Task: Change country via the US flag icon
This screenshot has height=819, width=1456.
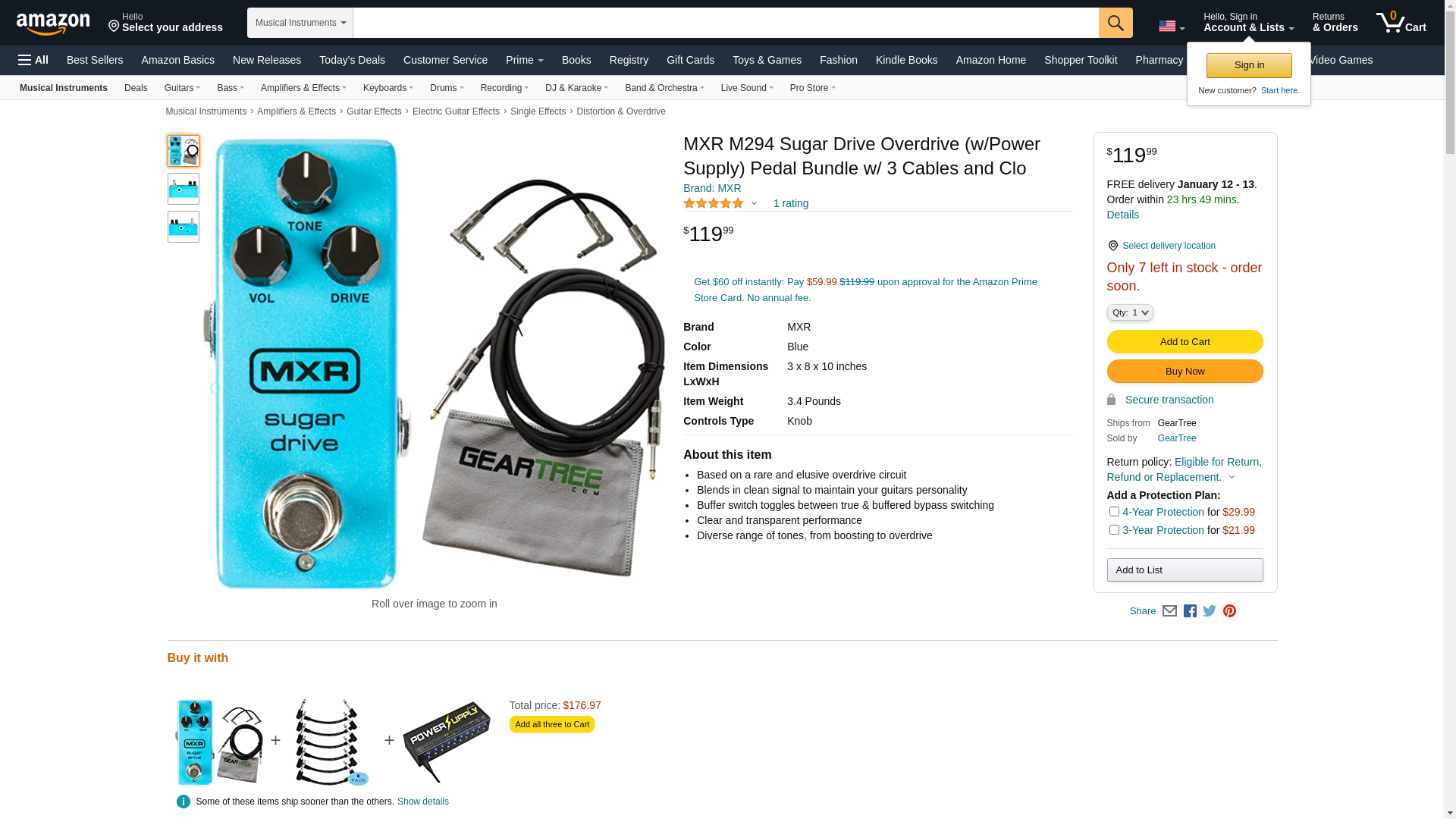Action: pyautogui.click(x=1172, y=27)
